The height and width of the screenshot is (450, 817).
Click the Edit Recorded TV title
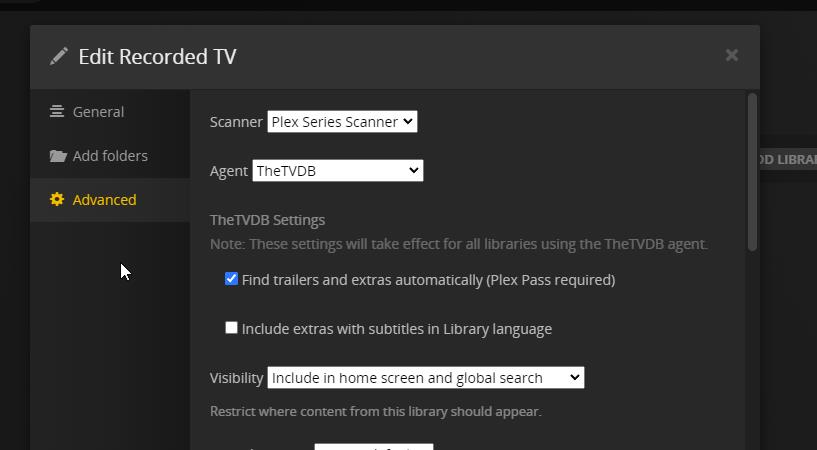click(x=157, y=56)
